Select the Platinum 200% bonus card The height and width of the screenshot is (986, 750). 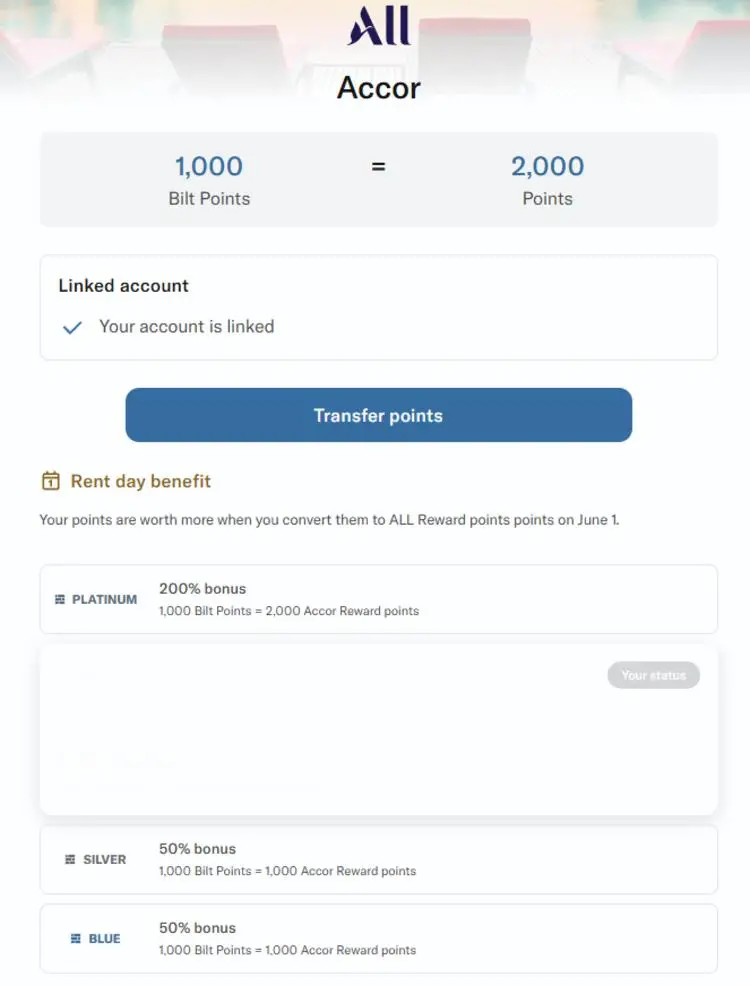pyautogui.click(x=378, y=599)
